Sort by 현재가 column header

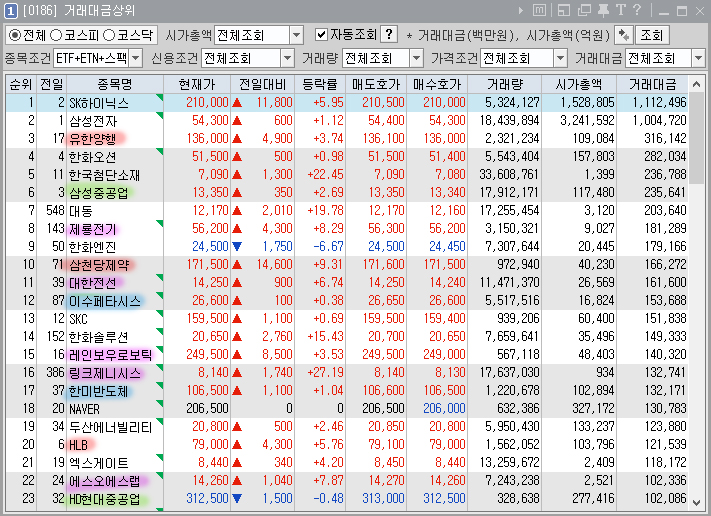pyautogui.click(x=197, y=84)
